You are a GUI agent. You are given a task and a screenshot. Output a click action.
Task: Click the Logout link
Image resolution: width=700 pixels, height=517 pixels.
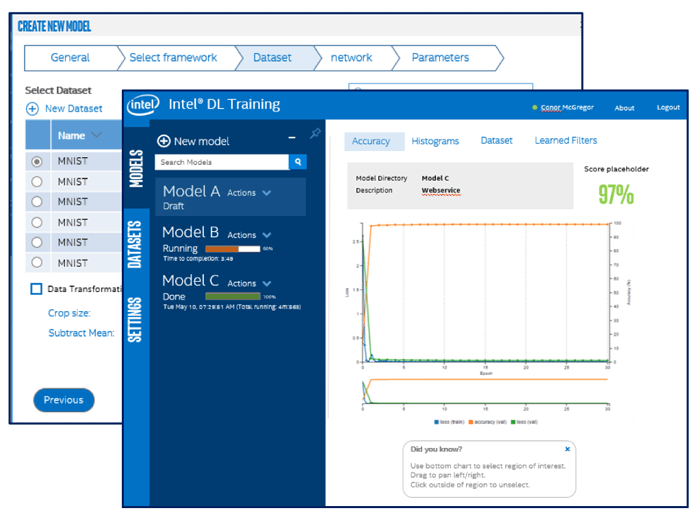point(668,107)
